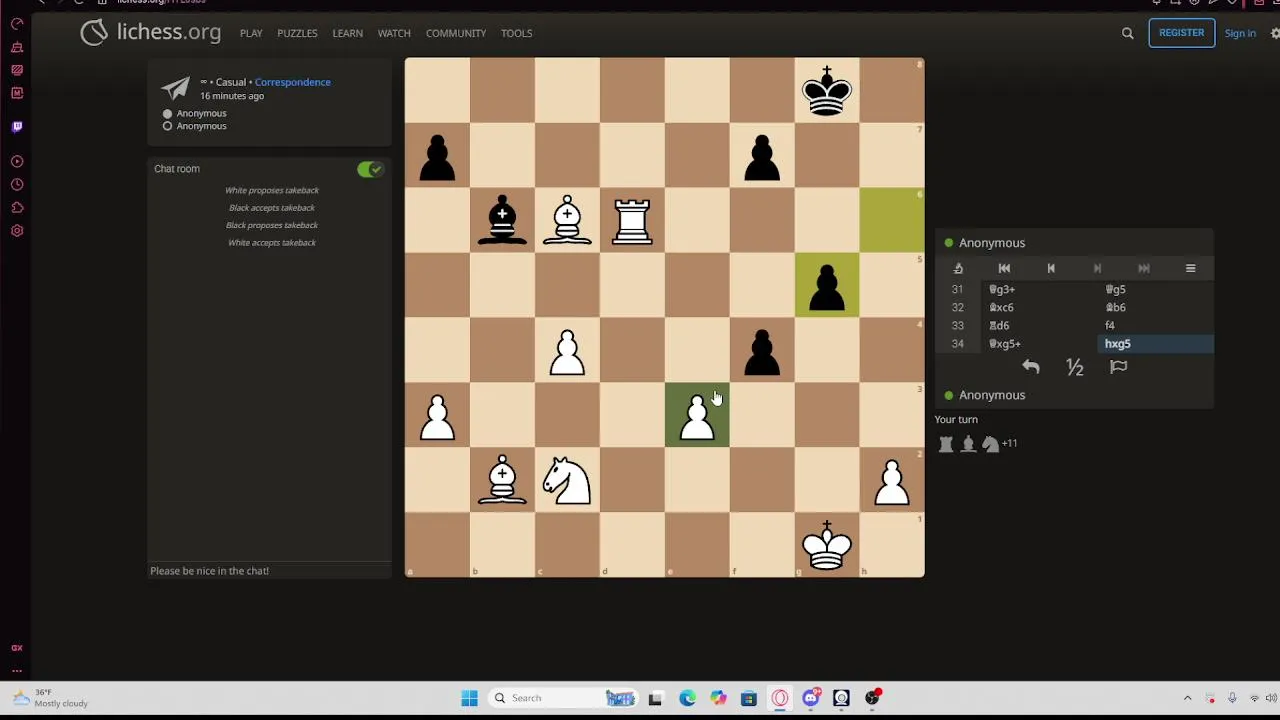Open Discord from taskbar
This screenshot has width=1280, height=720.
[x=811, y=698]
